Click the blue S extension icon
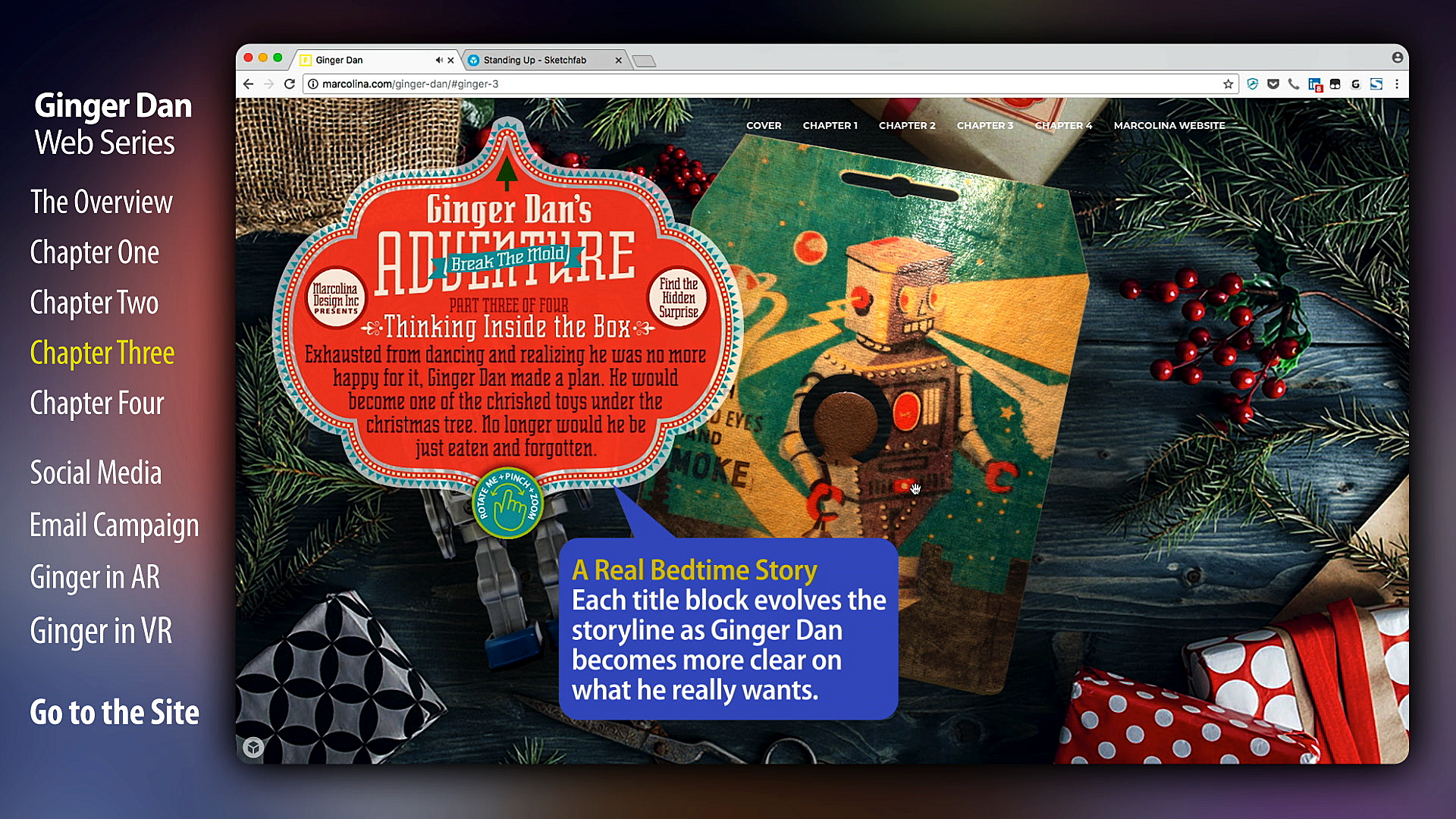Viewport: 1456px width, 819px height. (1376, 84)
